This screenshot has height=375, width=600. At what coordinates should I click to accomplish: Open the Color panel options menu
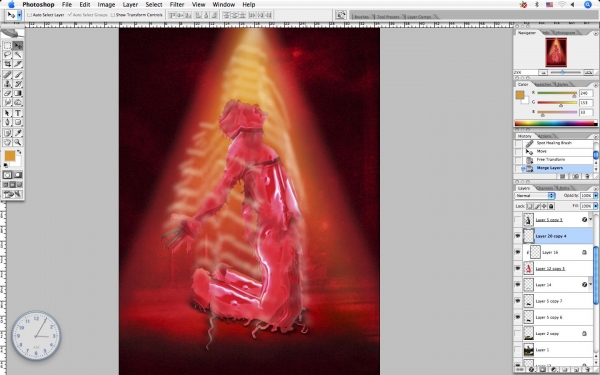pos(595,85)
